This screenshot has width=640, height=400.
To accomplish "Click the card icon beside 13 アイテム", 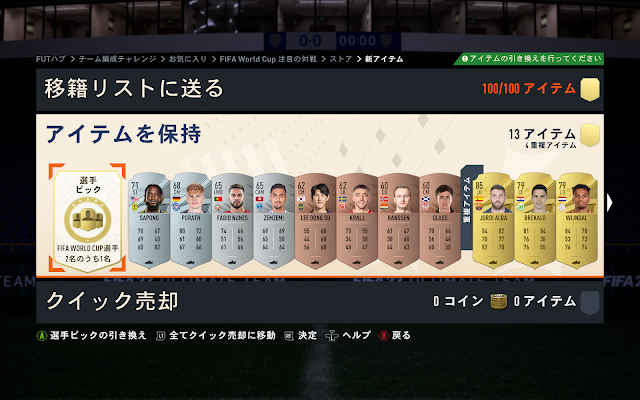I will 590,135.
